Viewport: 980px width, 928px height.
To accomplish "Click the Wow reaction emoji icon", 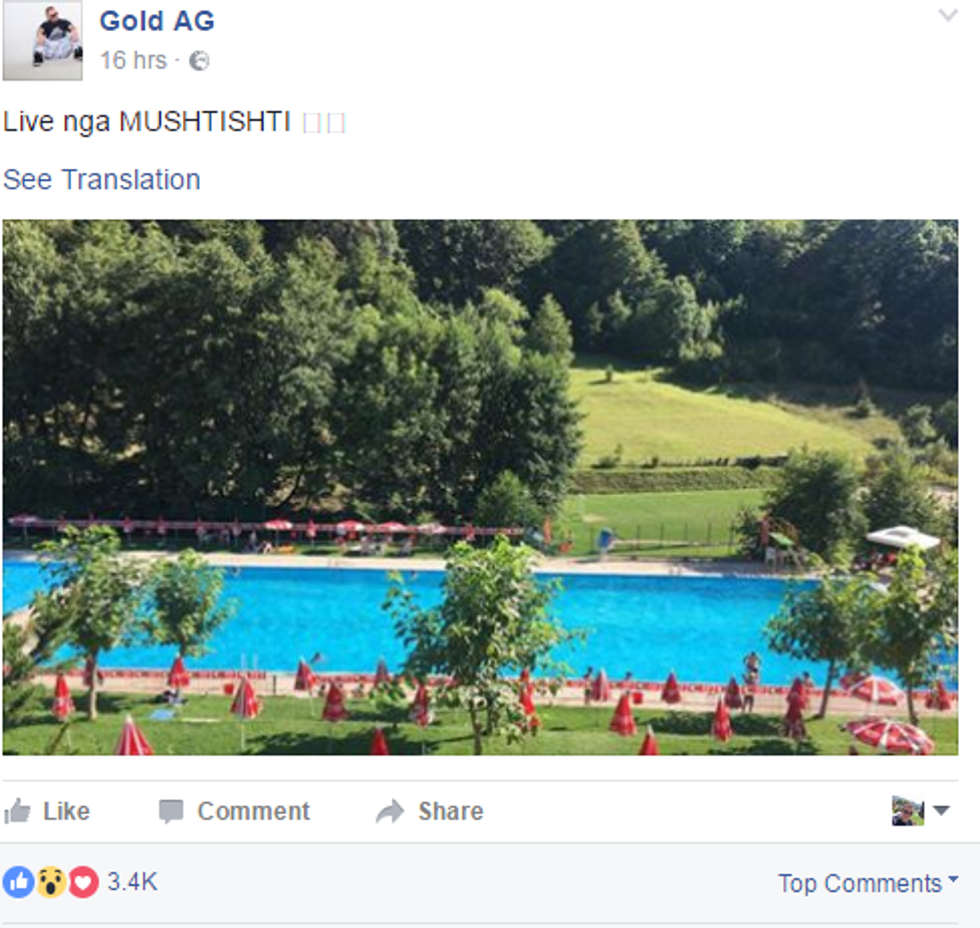I will point(51,882).
